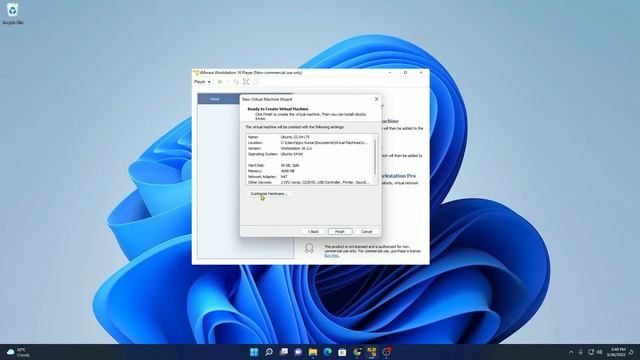Screen dimensions: 640x360
Task: Open the Windows Start menu
Action: 254,352
